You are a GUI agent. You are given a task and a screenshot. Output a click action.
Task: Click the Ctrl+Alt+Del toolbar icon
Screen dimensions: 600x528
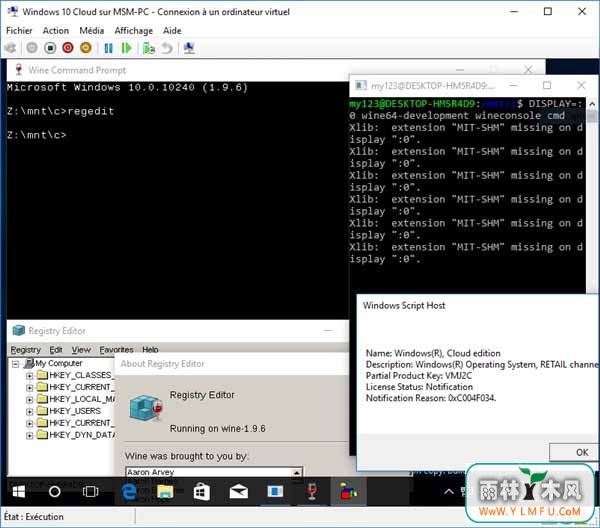11,48
